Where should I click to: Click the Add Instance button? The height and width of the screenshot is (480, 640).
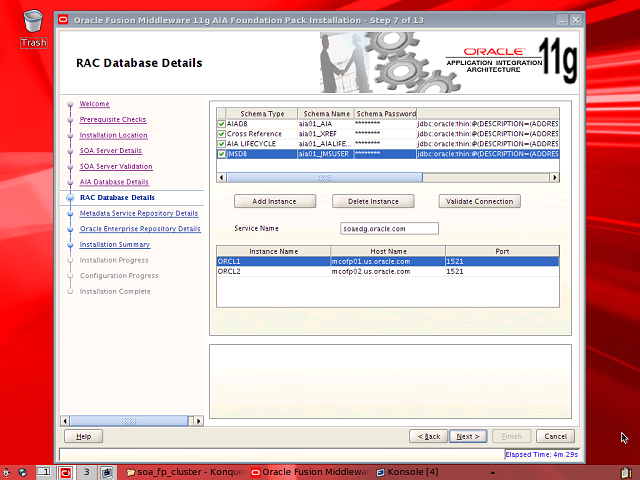273,201
